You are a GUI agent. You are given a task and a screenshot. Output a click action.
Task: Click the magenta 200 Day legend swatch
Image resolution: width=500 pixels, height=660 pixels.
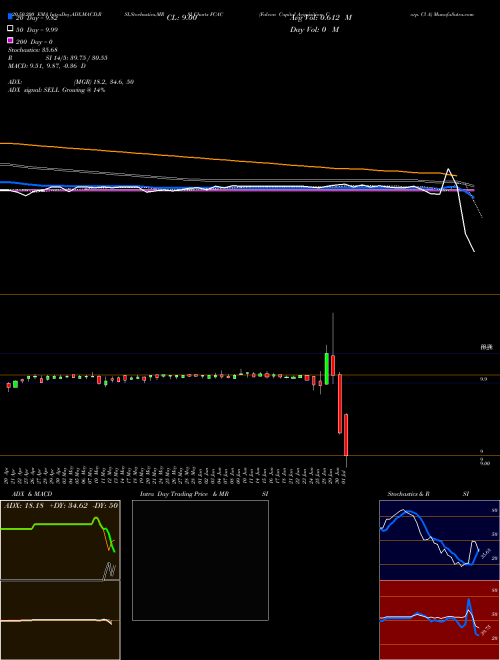click(x=10, y=40)
